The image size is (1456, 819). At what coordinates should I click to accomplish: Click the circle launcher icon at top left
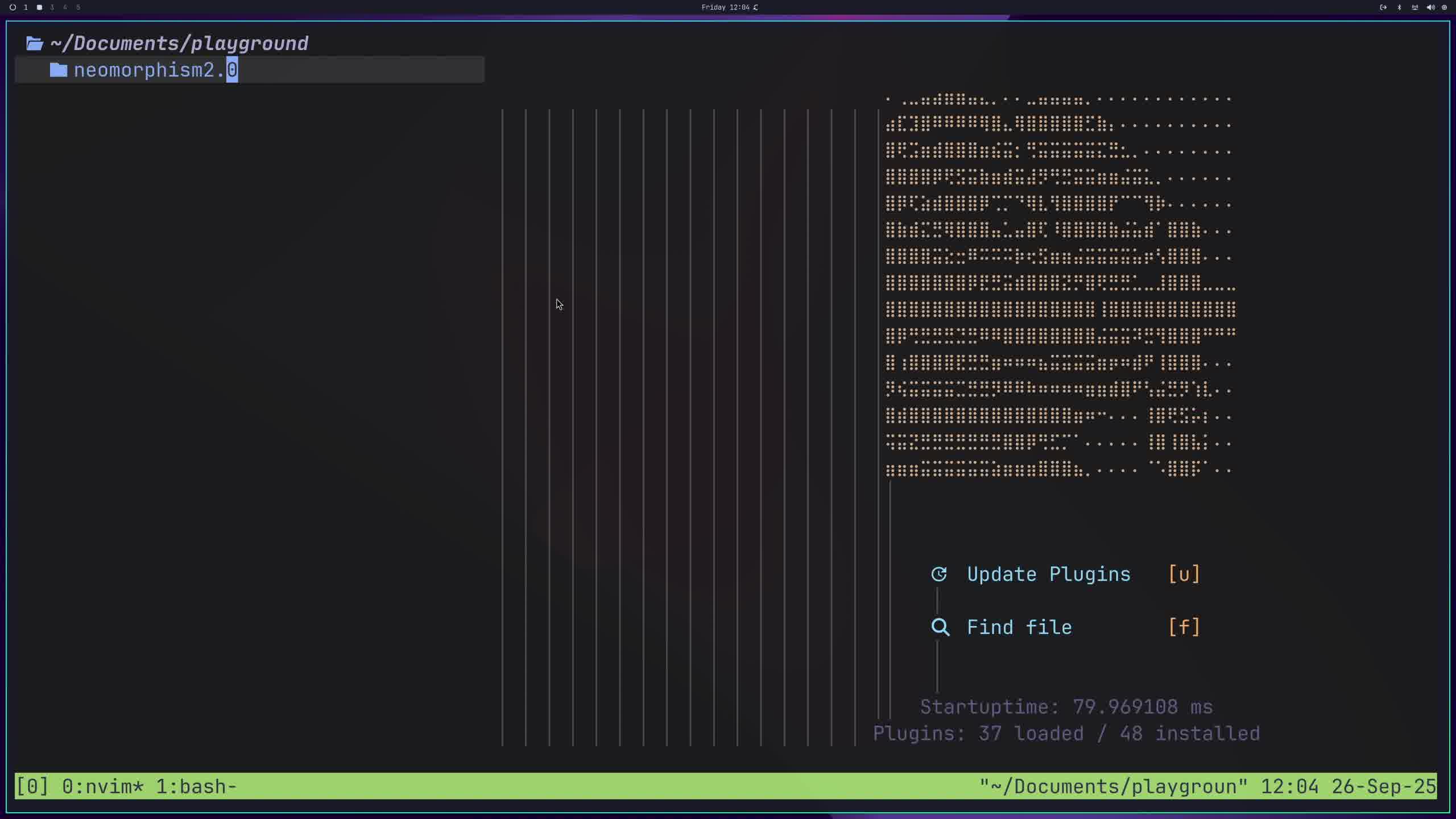point(13,7)
